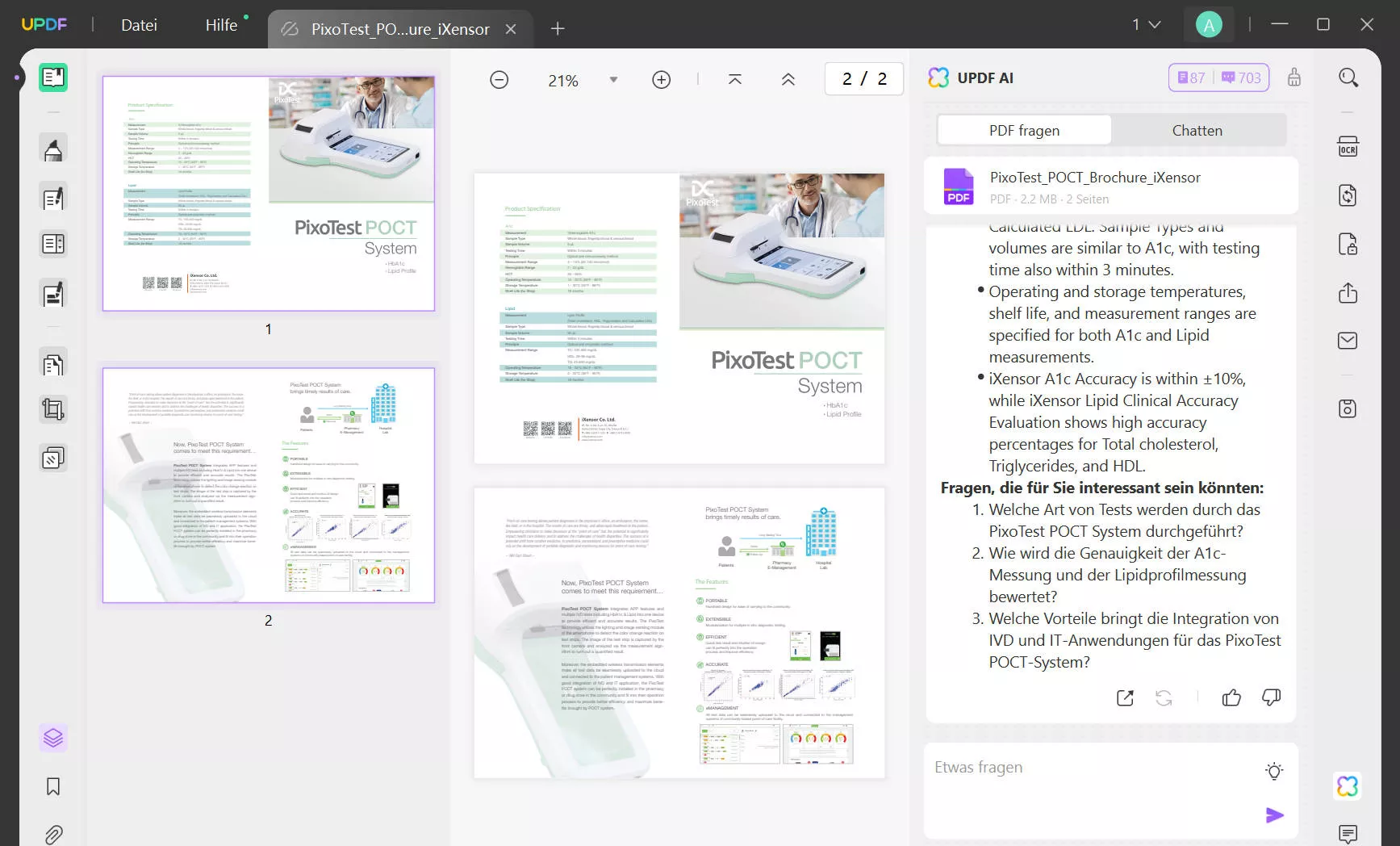Click the zoom value 21%
Viewport: 1400px width, 846px height.
562,80
